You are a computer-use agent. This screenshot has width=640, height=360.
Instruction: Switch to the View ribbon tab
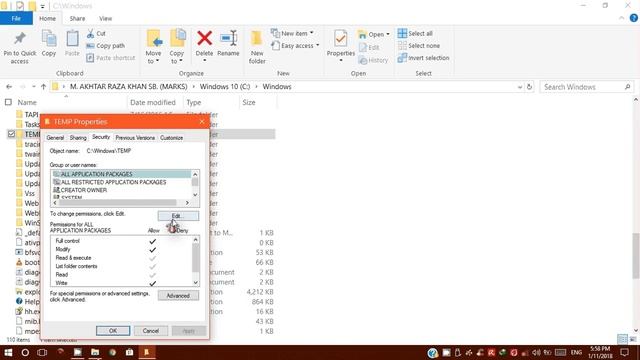click(x=105, y=18)
